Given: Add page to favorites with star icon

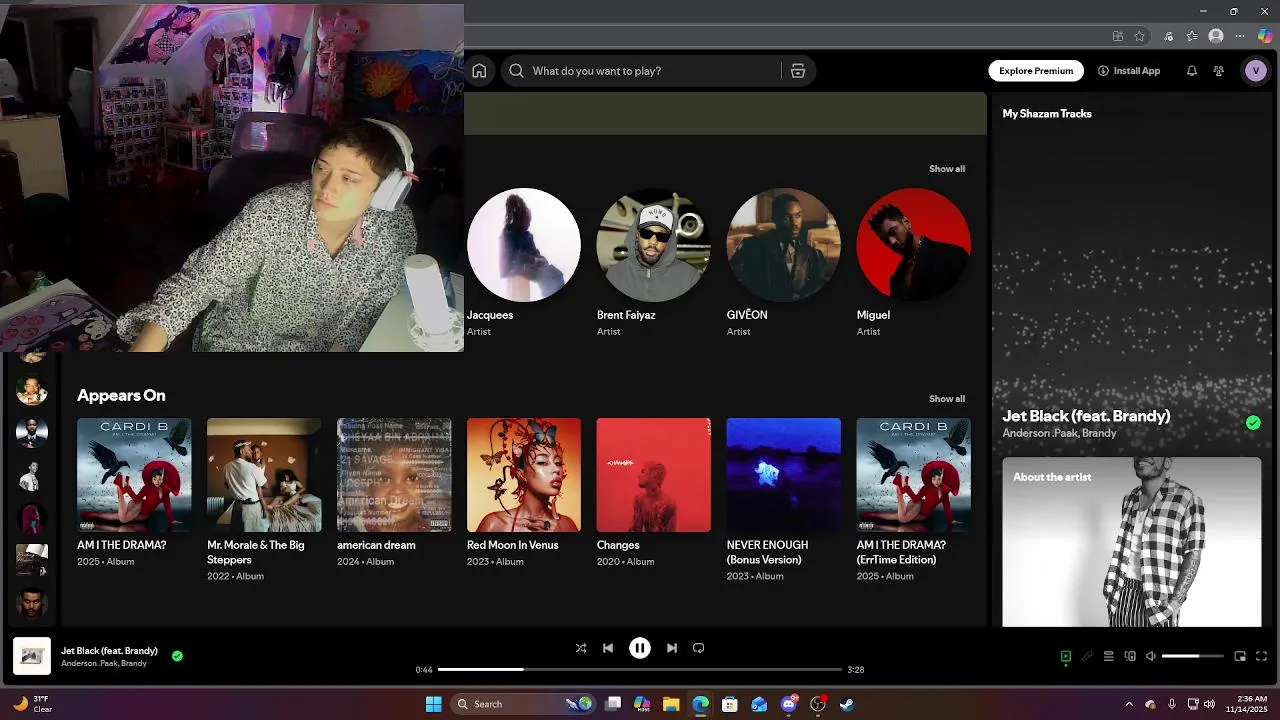Looking at the screenshot, I should click(x=1139, y=36).
